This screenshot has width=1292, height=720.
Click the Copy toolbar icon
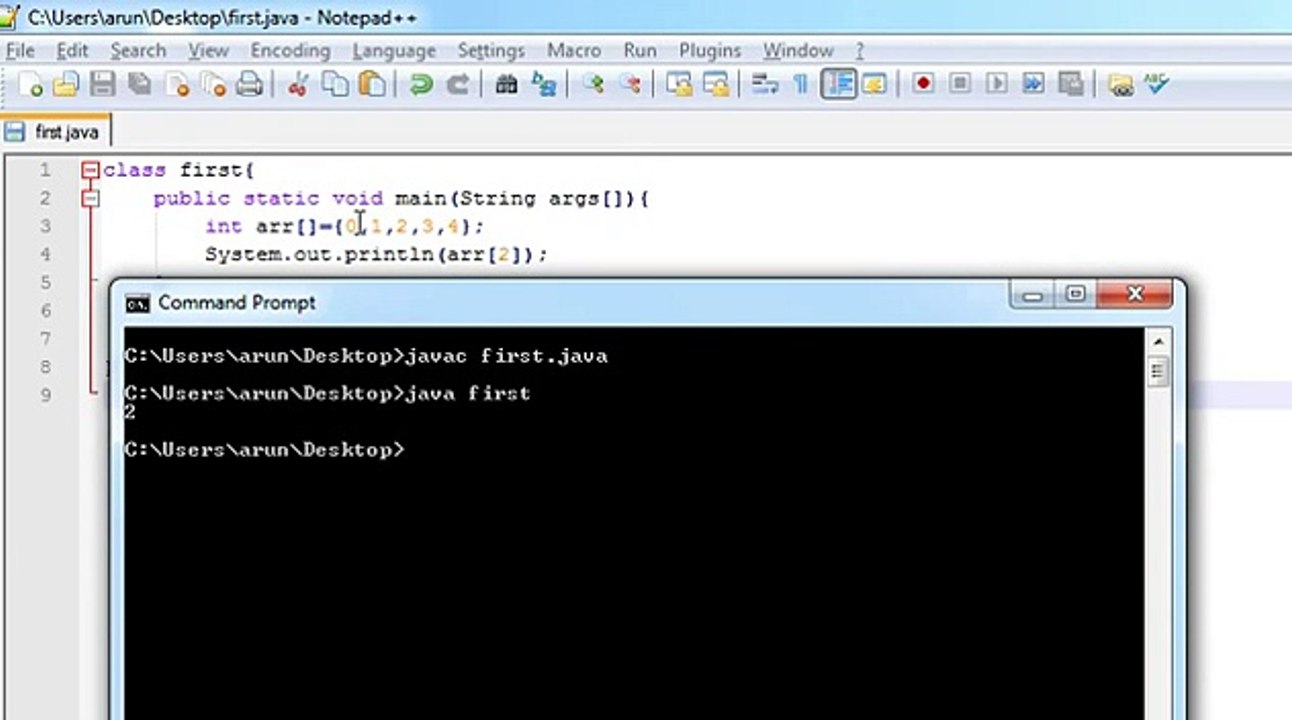[x=335, y=85]
